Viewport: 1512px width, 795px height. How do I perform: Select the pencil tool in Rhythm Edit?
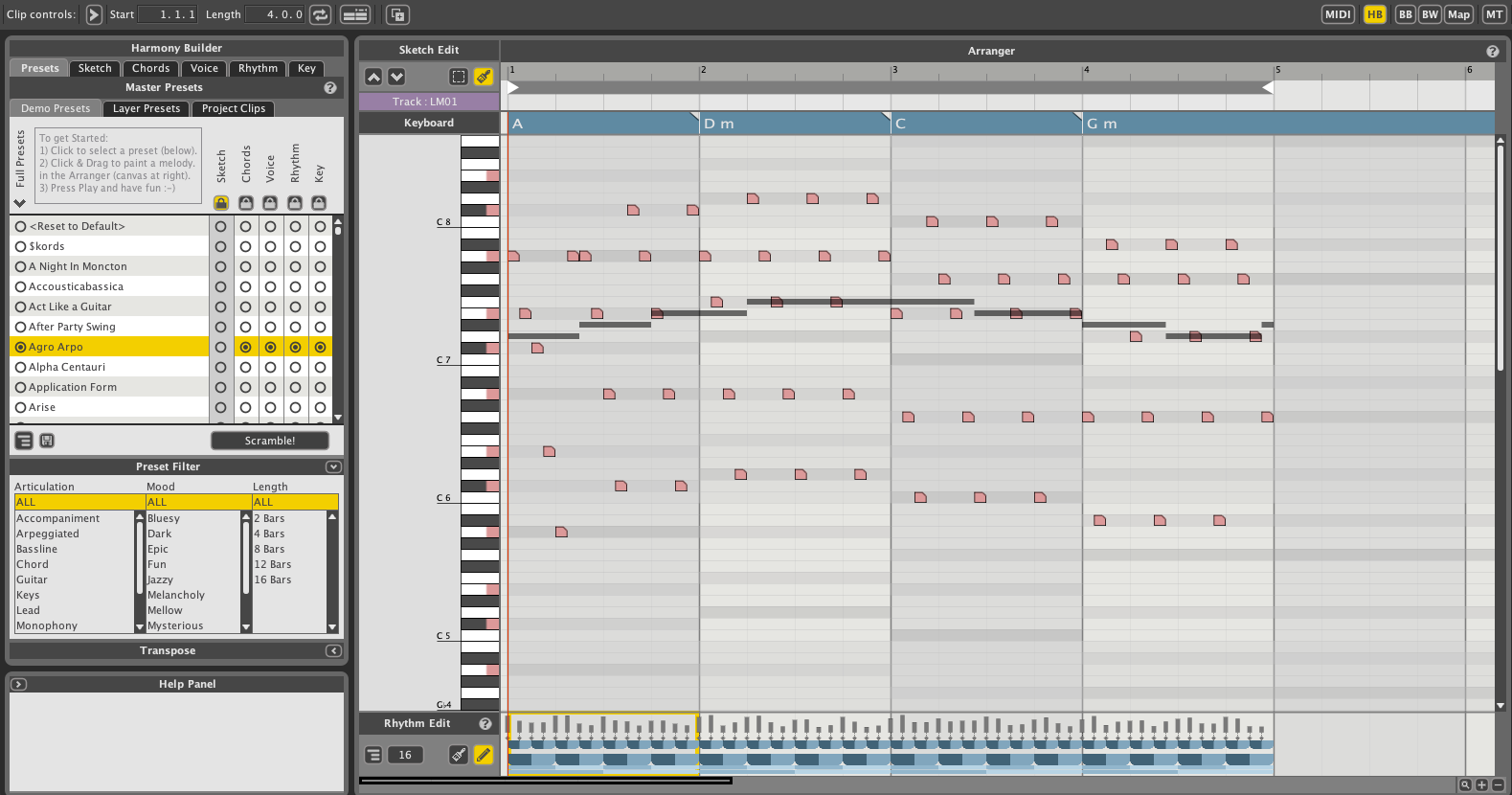[484, 755]
